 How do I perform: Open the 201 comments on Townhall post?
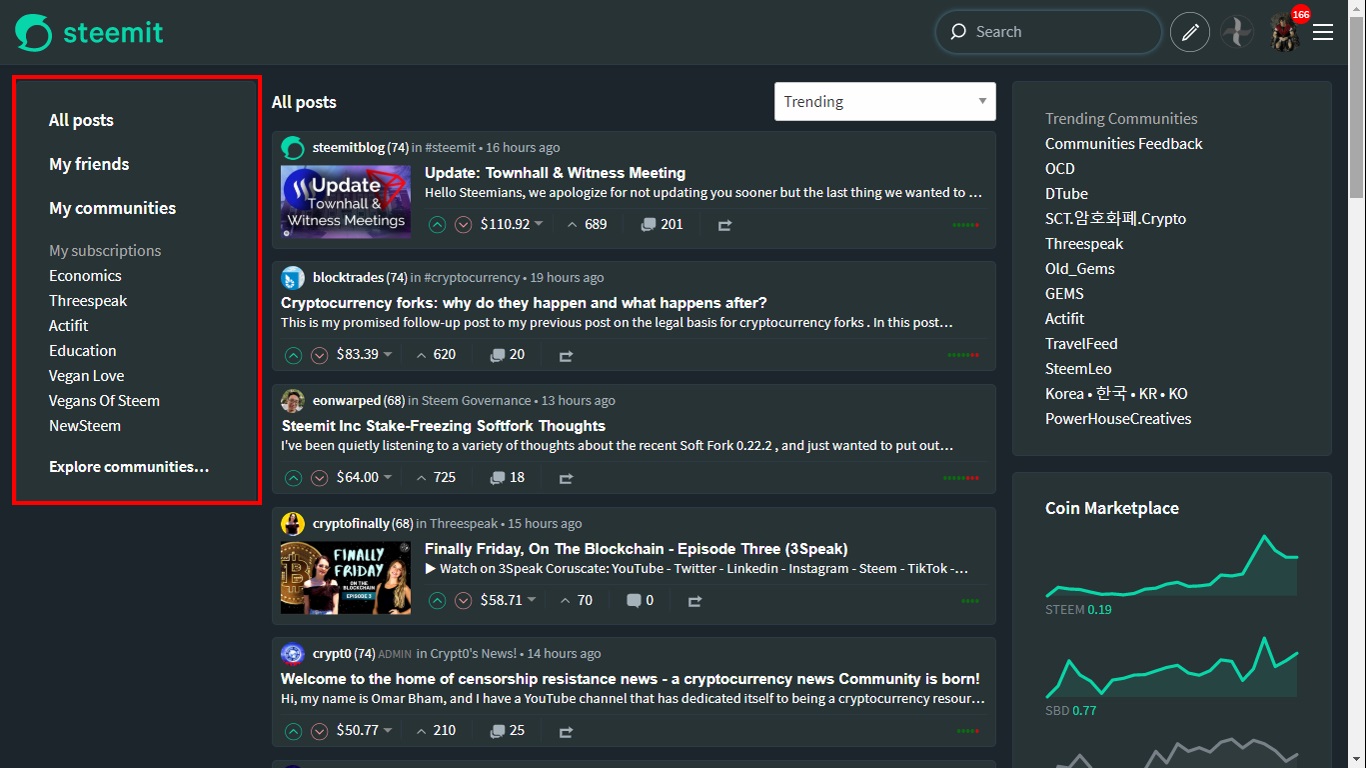(662, 224)
